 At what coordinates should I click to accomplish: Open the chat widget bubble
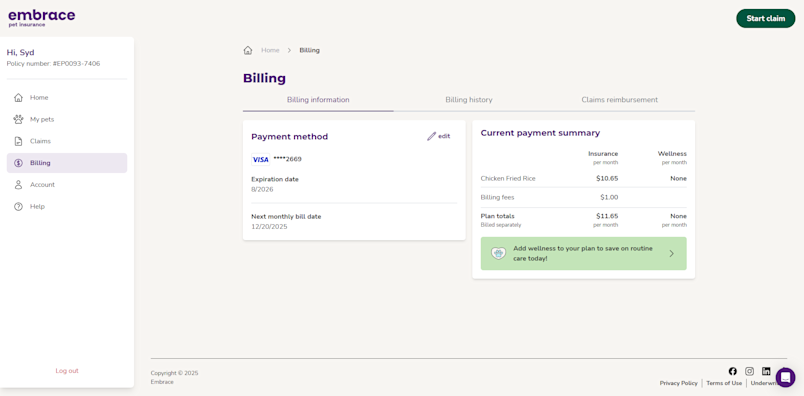coord(786,378)
